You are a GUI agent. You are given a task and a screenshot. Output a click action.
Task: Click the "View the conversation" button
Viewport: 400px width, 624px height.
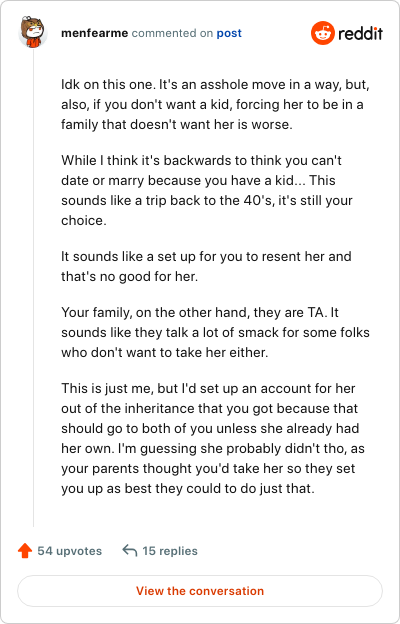pos(200,591)
